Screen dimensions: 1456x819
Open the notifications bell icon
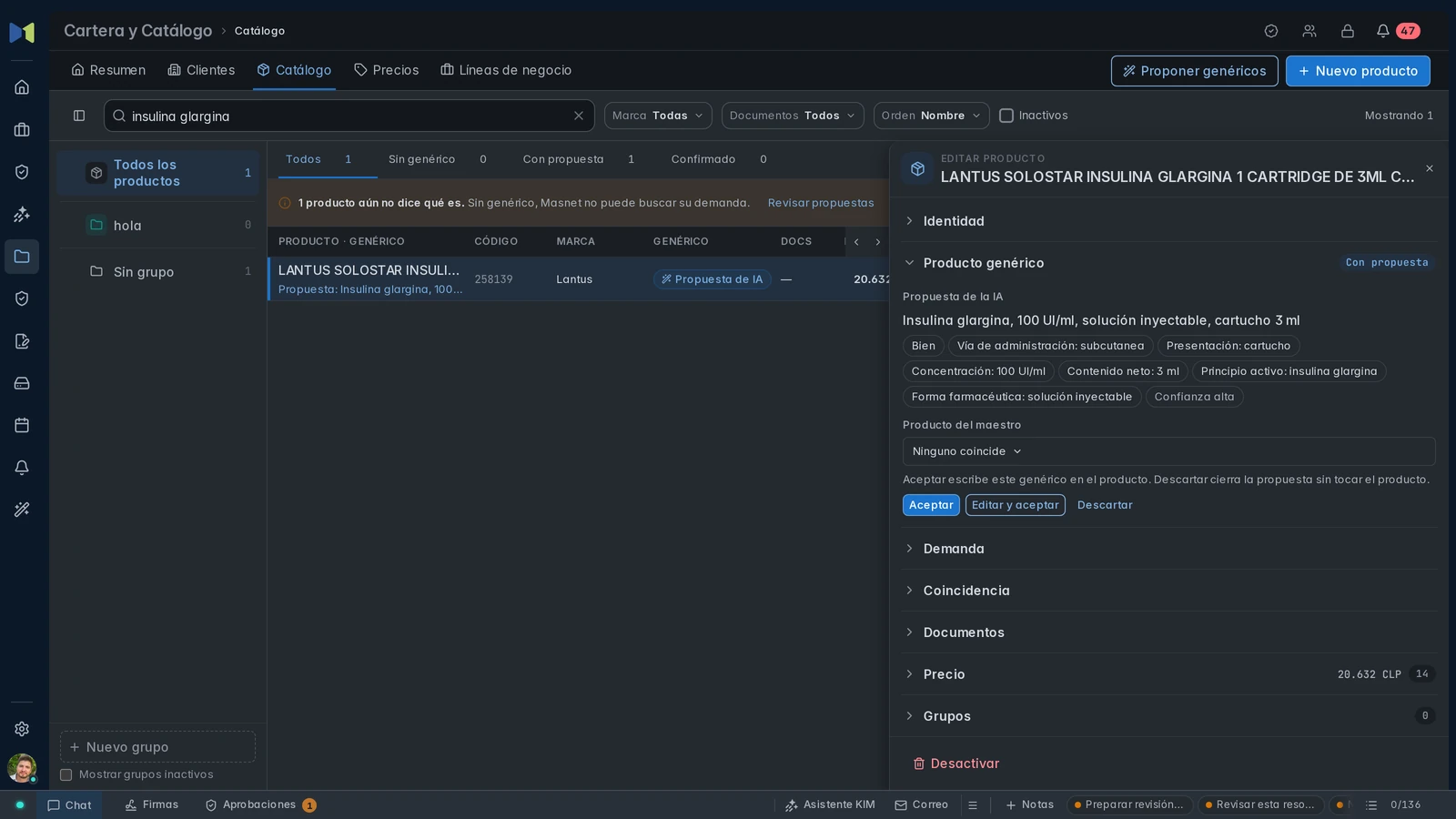1382,31
